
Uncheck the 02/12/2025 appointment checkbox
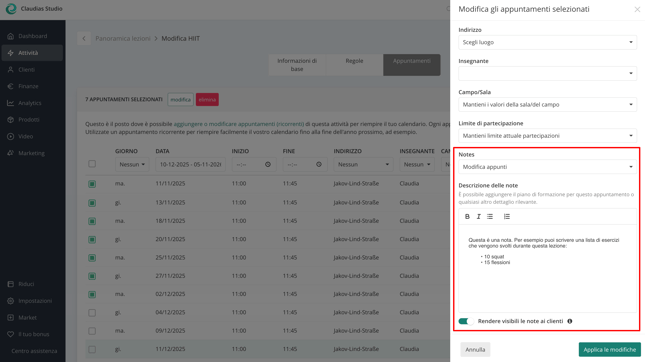(x=92, y=295)
